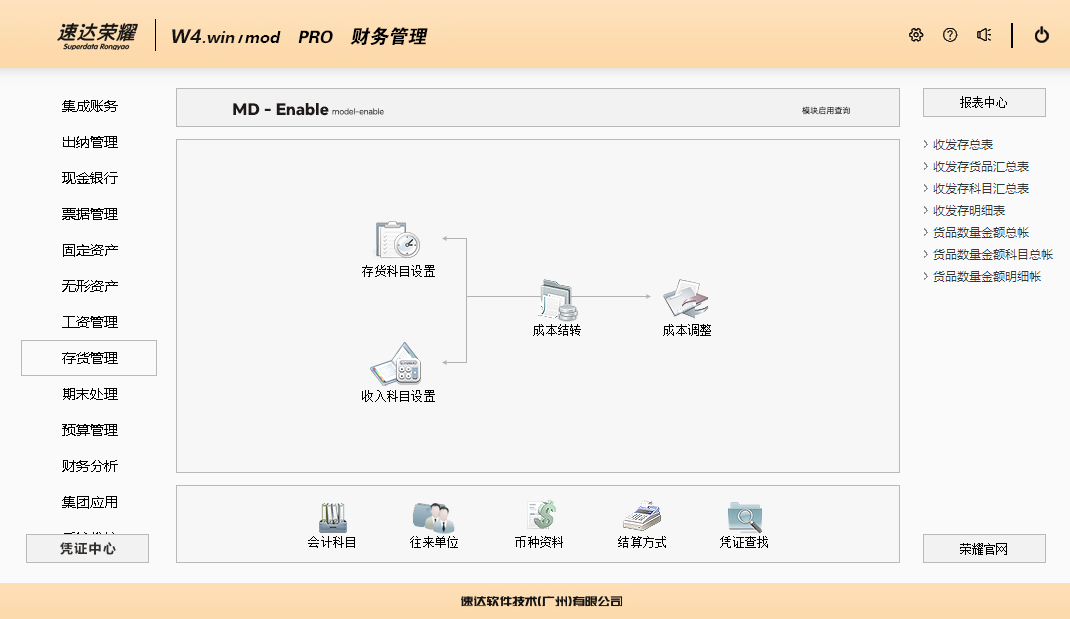Open 凭证查找 search folder icon
This screenshot has width=1070, height=619.
point(744,517)
